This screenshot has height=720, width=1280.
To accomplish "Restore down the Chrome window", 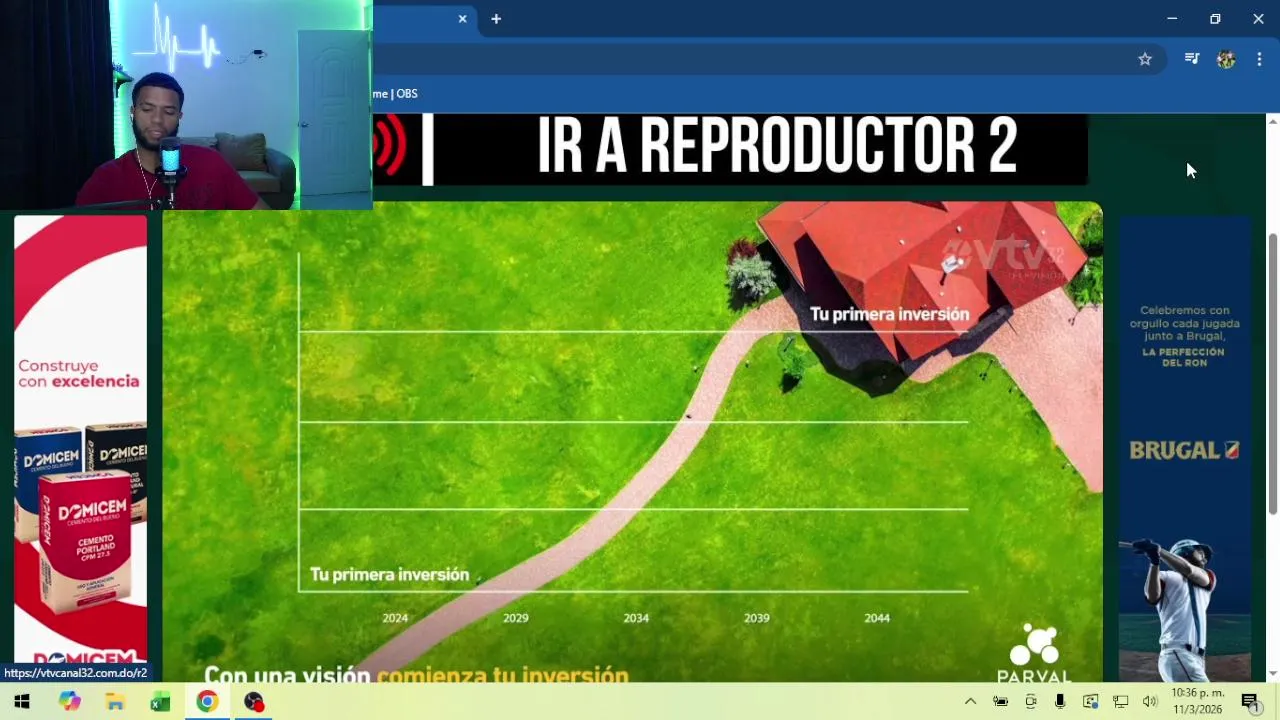I will [x=1215, y=19].
